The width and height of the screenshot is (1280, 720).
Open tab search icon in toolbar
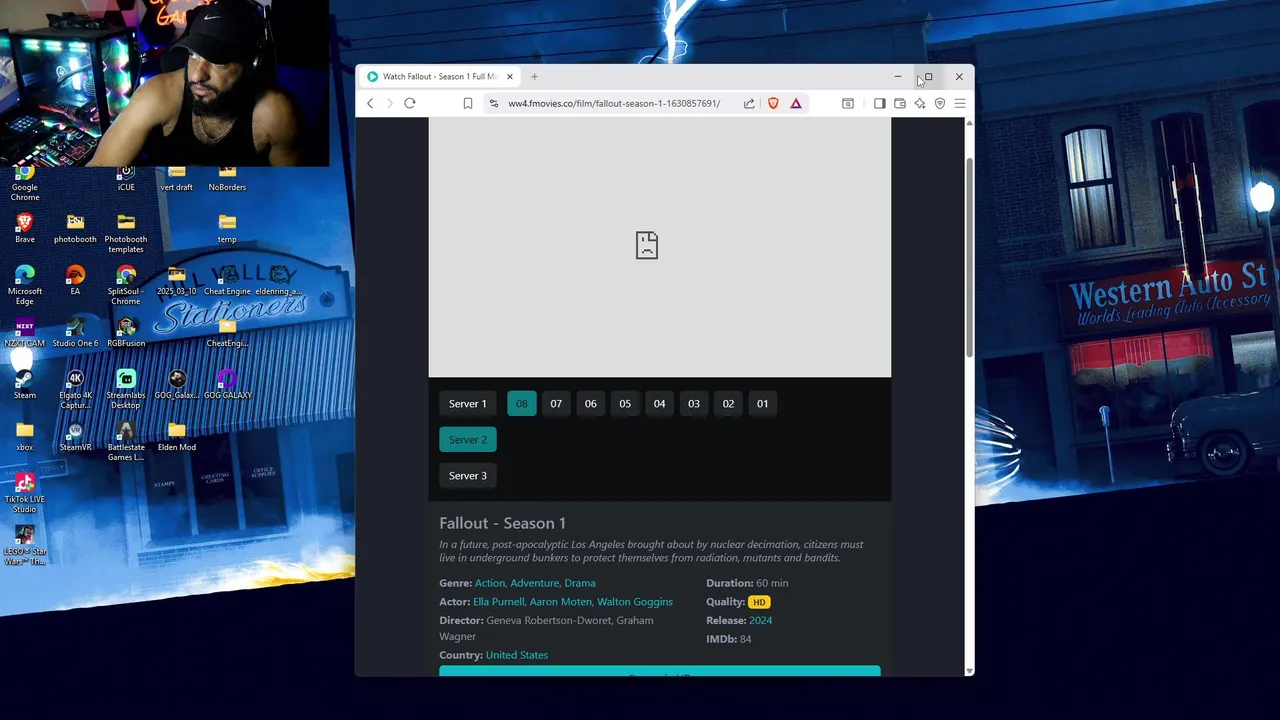coord(848,103)
